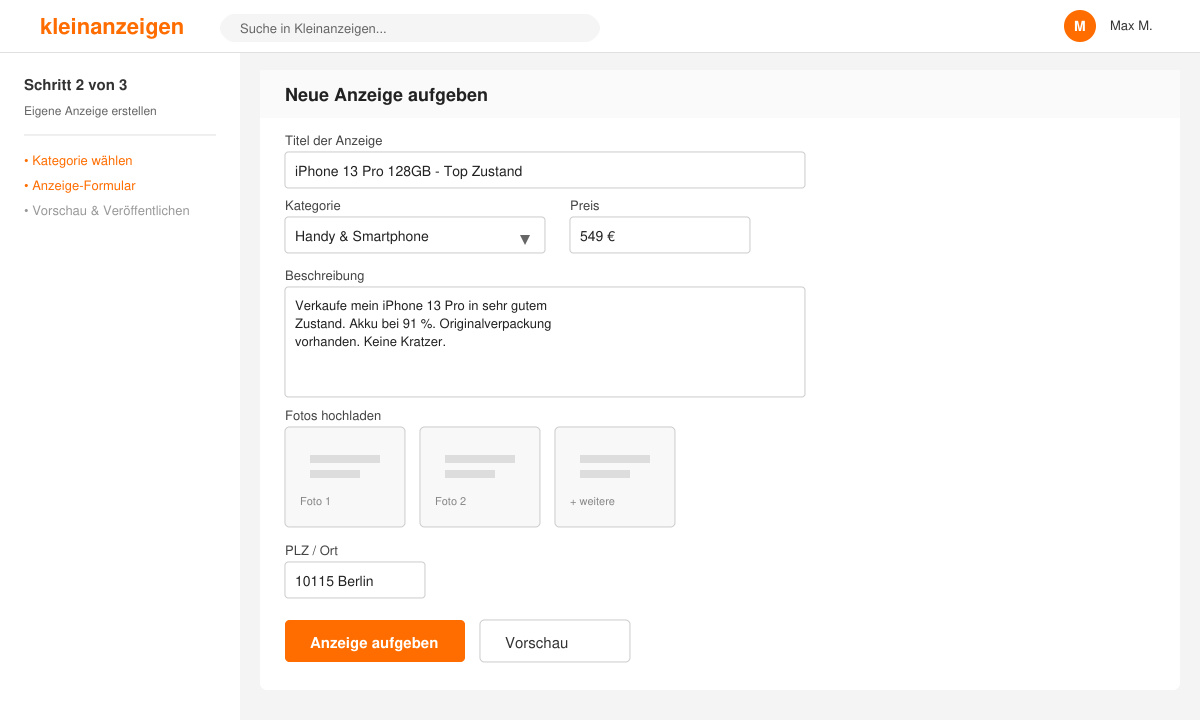Screen dimensions: 1200x720
Task: Click the Fotos hochladen label
Action: pos(333,415)
